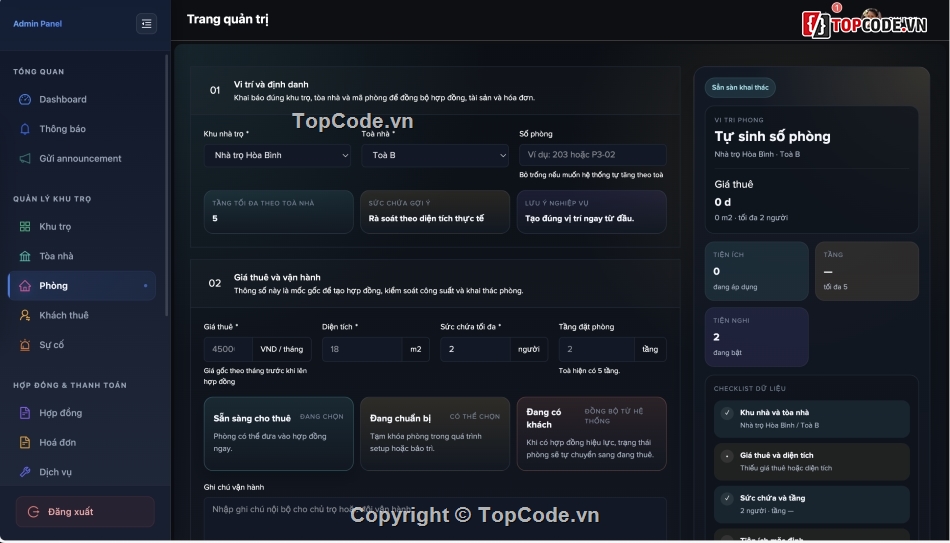Click the Gửi announcement megaphone icon
This screenshot has height=543, width=950.
[25, 159]
